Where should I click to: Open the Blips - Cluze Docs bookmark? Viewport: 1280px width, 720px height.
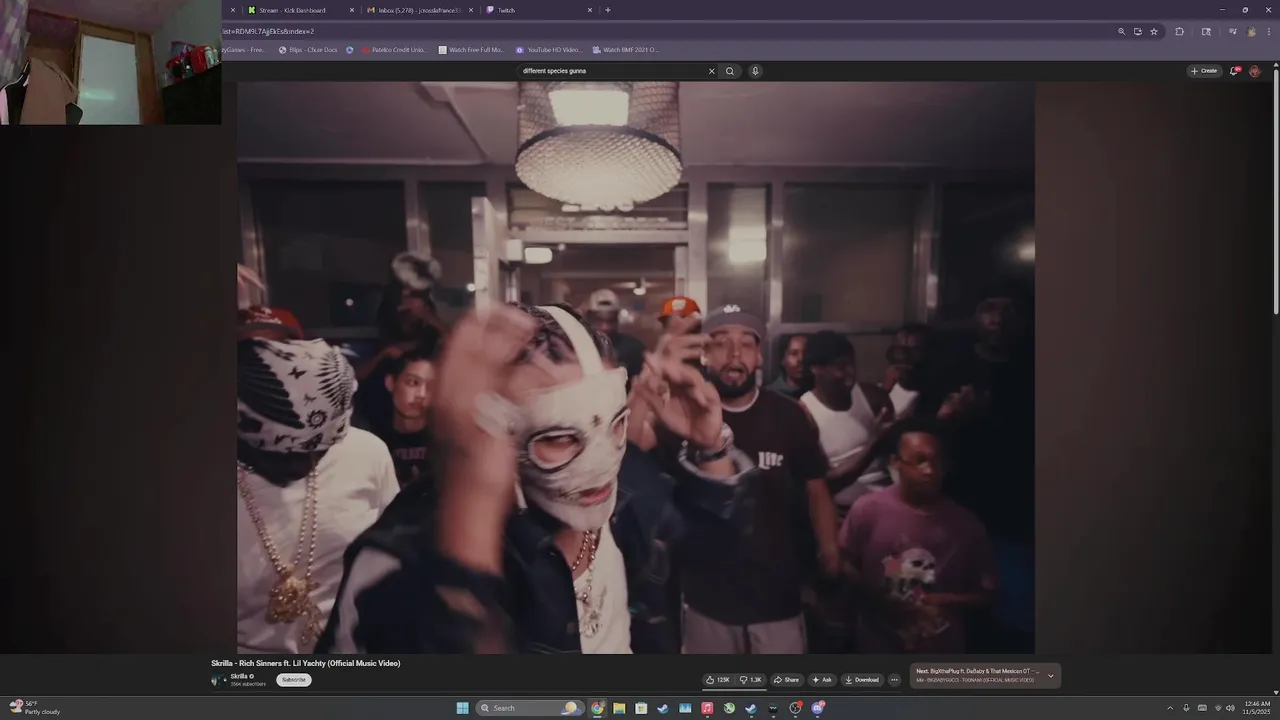point(308,50)
